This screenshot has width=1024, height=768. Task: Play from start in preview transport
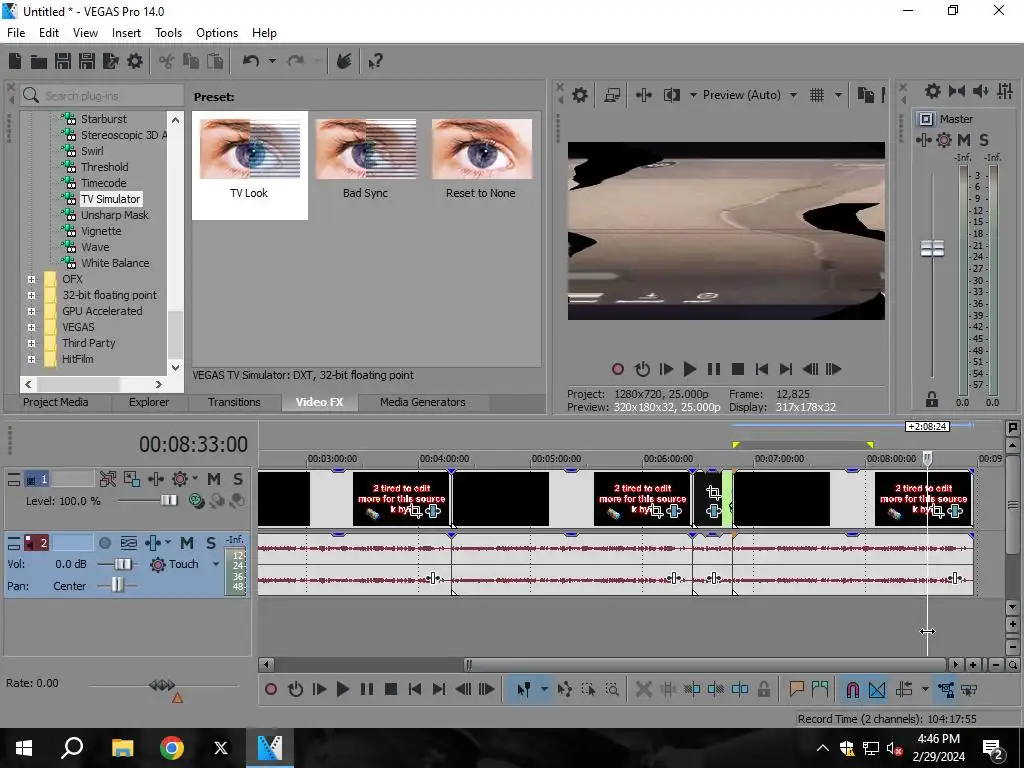coord(665,370)
